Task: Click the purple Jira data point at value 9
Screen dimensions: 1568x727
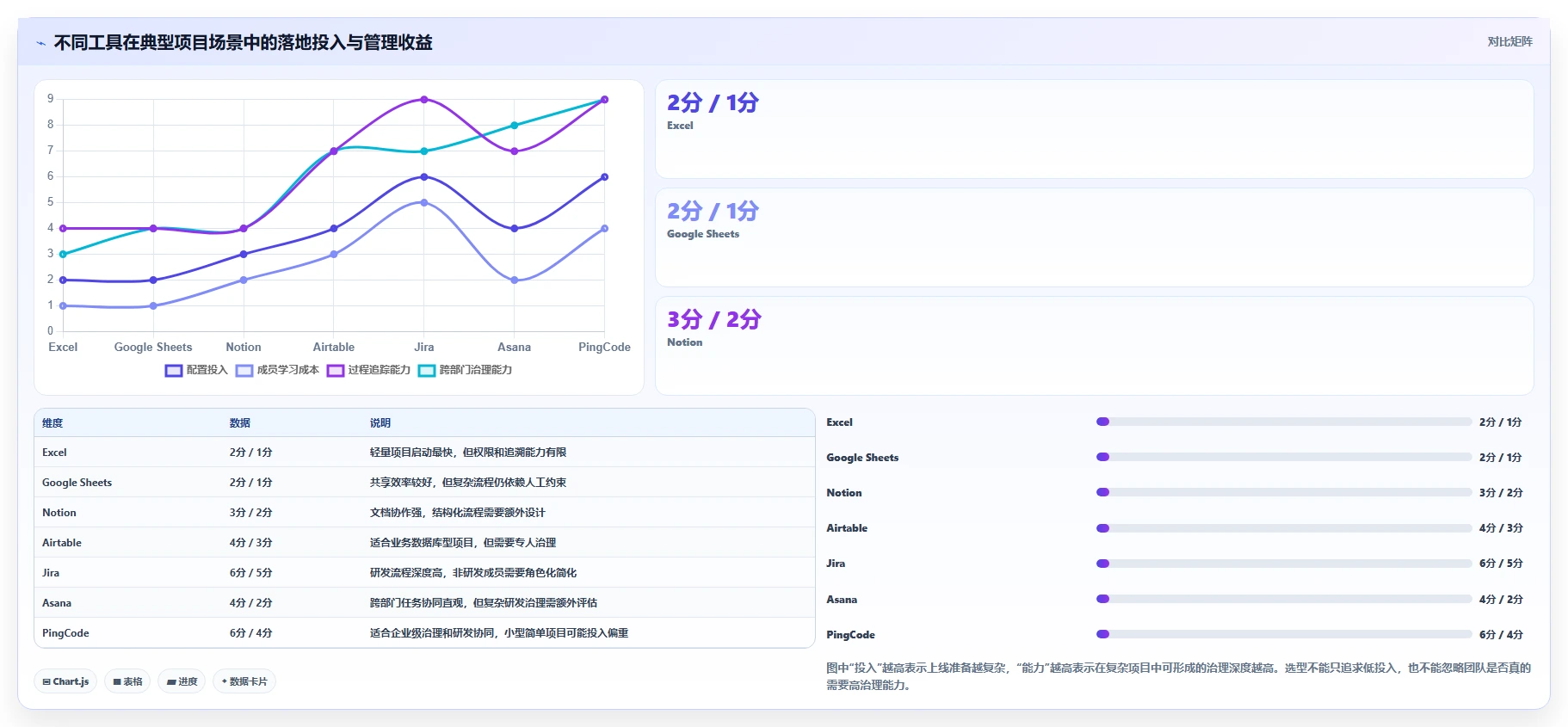Action: pos(423,100)
